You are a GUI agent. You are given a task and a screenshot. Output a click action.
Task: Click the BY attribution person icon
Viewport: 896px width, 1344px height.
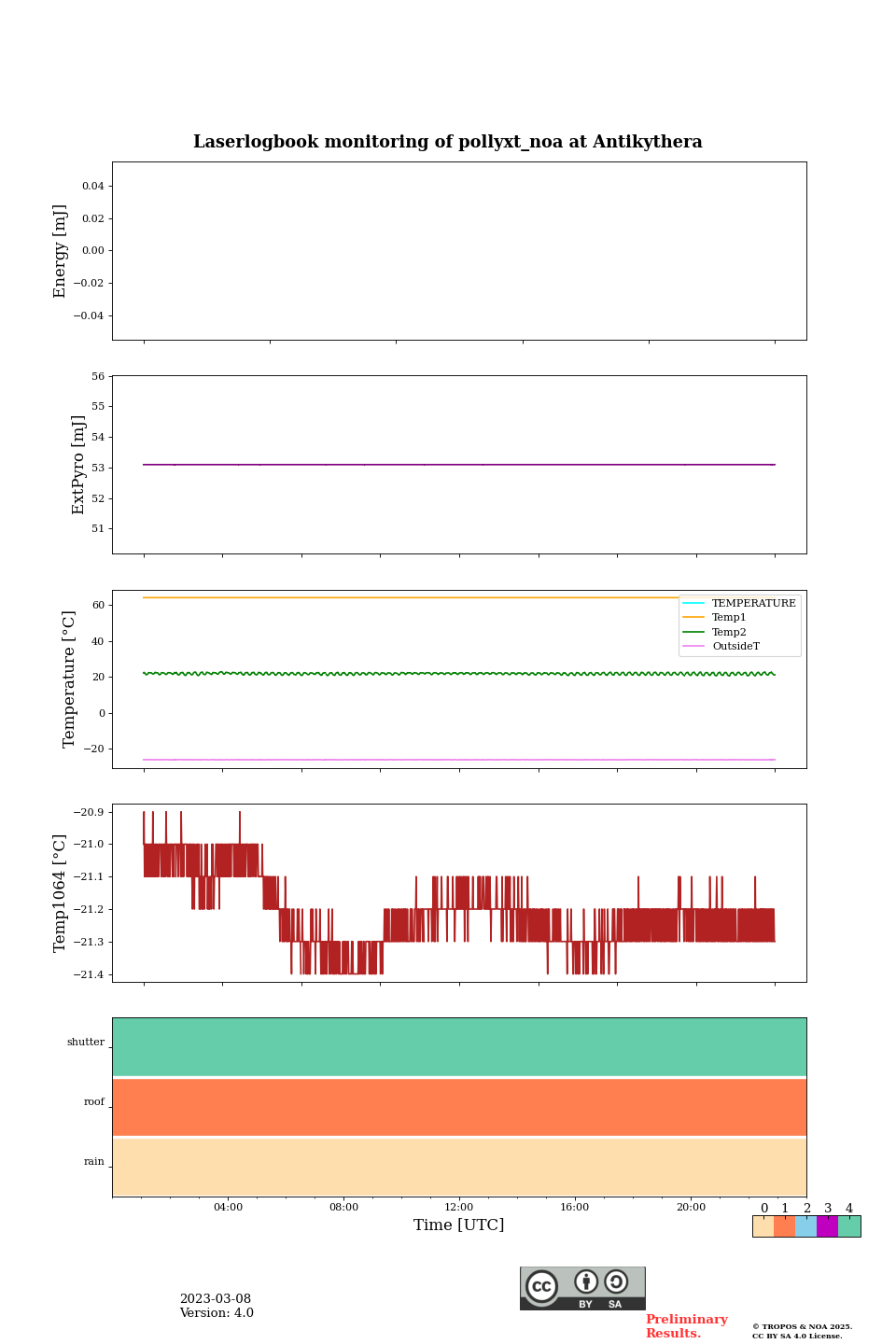(x=586, y=1281)
